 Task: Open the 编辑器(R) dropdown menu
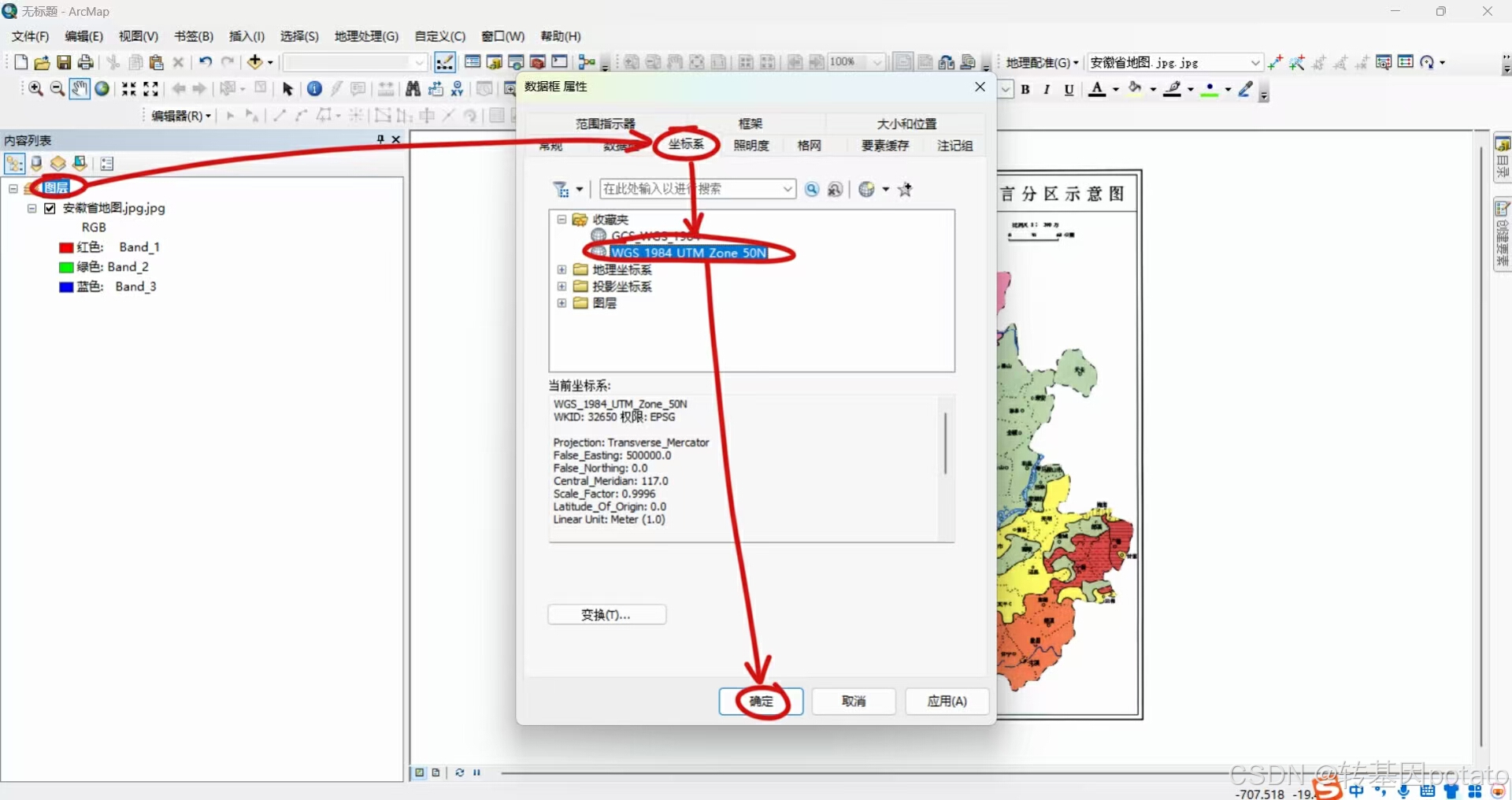coord(181,116)
